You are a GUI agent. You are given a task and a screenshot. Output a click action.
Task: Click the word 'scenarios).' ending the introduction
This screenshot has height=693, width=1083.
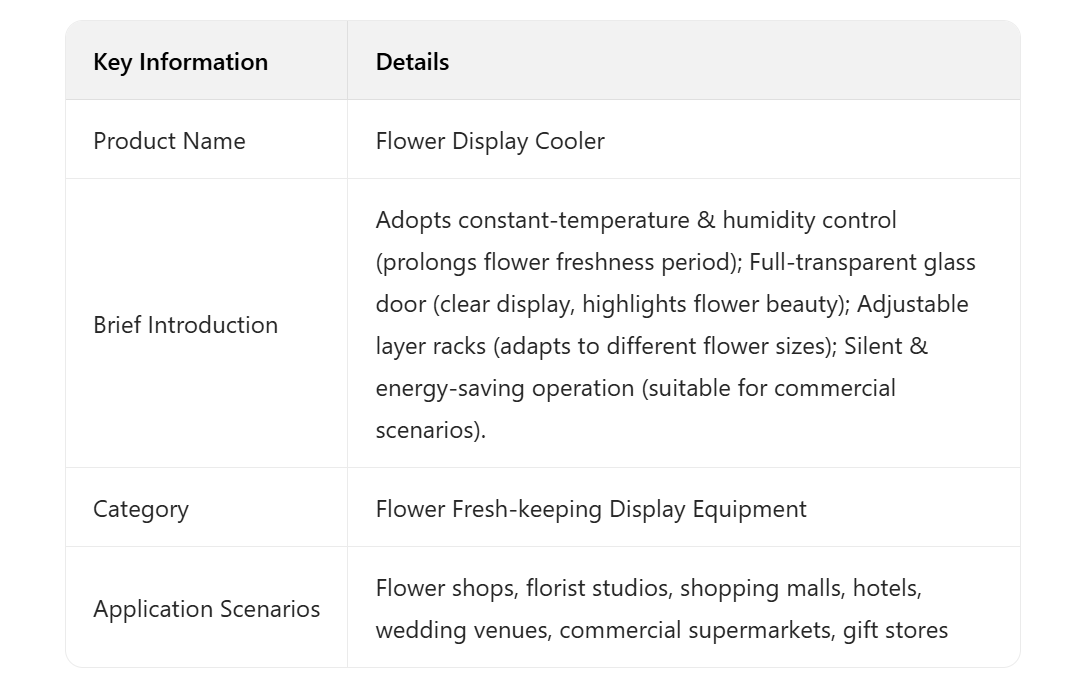(430, 430)
